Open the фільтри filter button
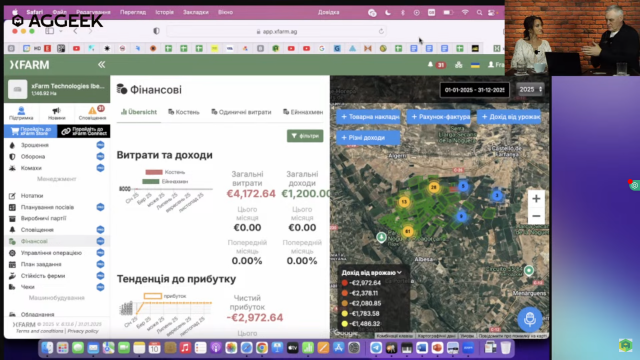Screen dimensions: 640x360 point(305,136)
